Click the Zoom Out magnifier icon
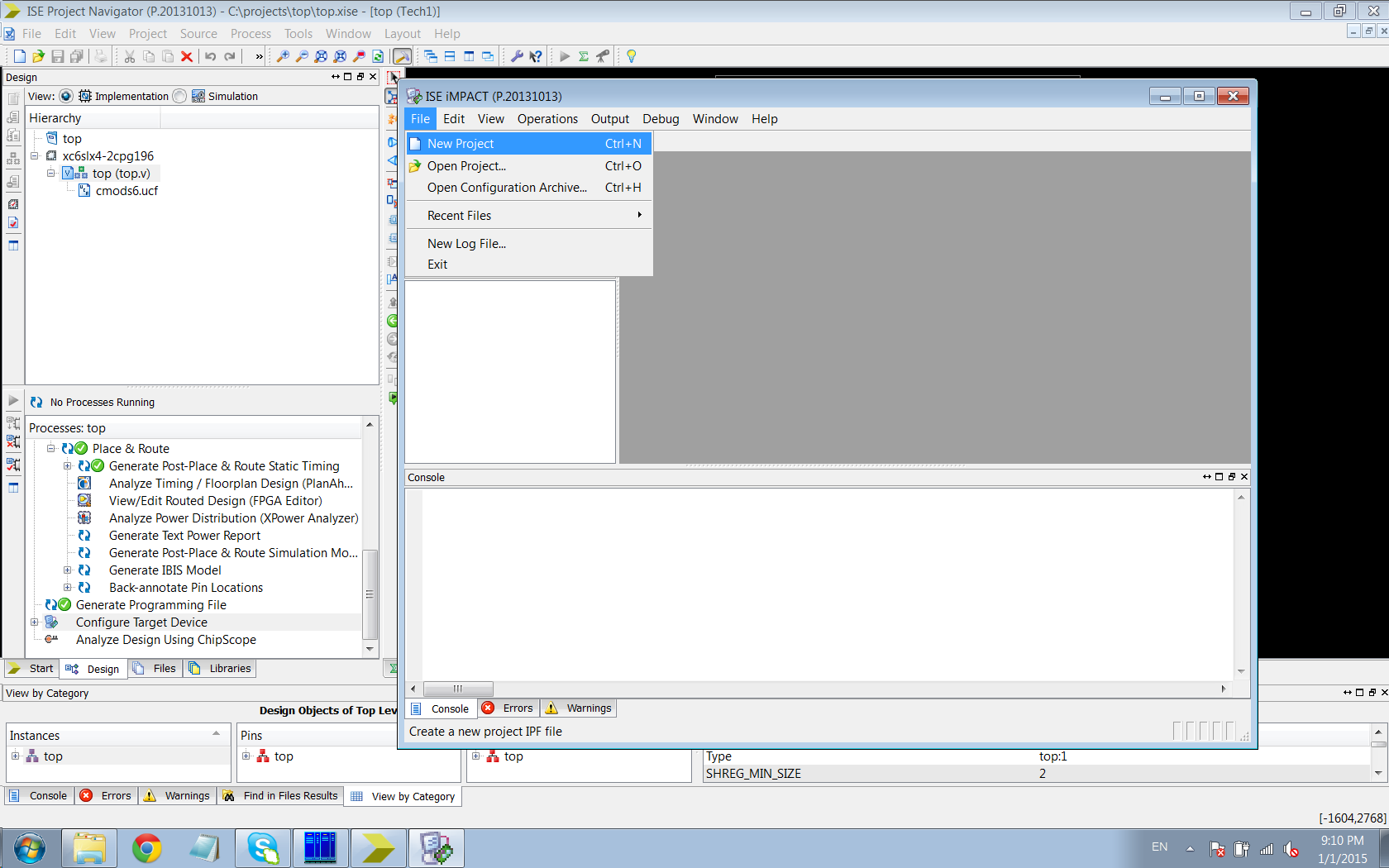This screenshot has height=868, width=1389. pyautogui.click(x=302, y=56)
